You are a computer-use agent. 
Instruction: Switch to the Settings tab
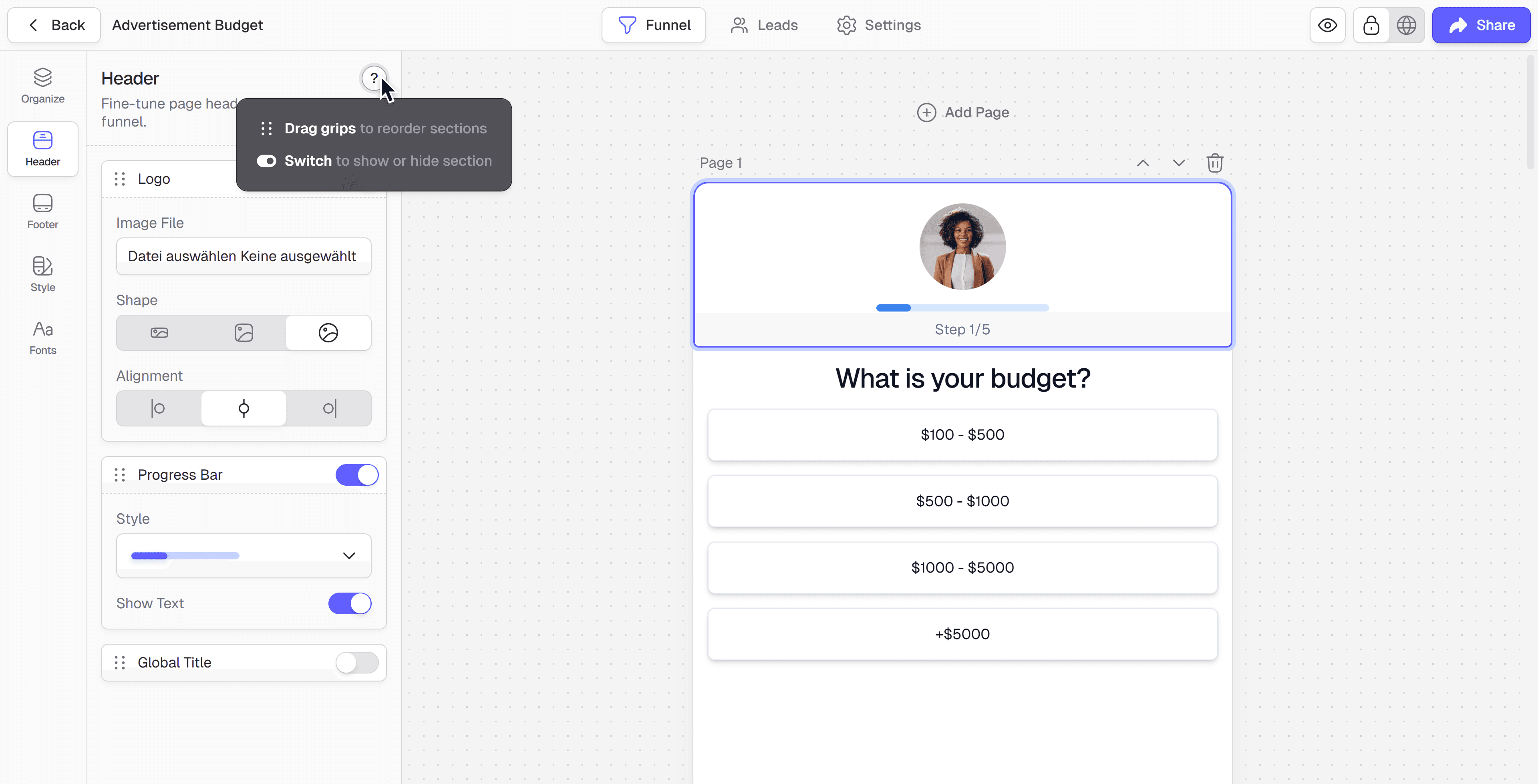coord(879,25)
